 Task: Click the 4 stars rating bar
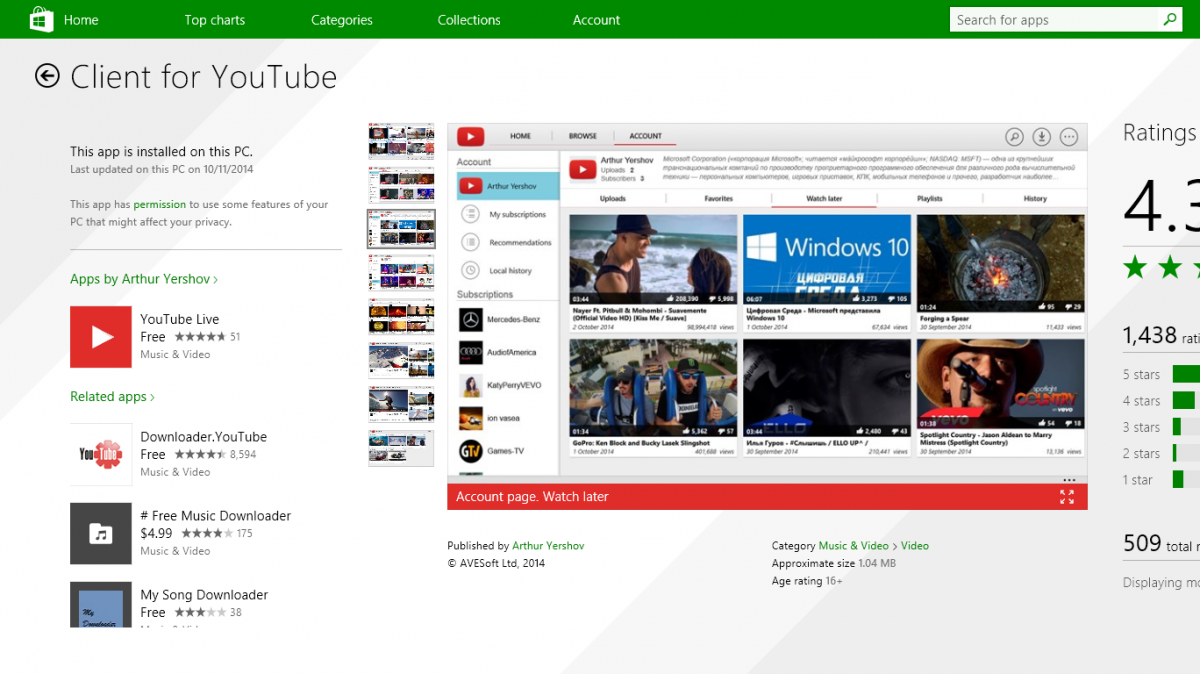click(1184, 400)
